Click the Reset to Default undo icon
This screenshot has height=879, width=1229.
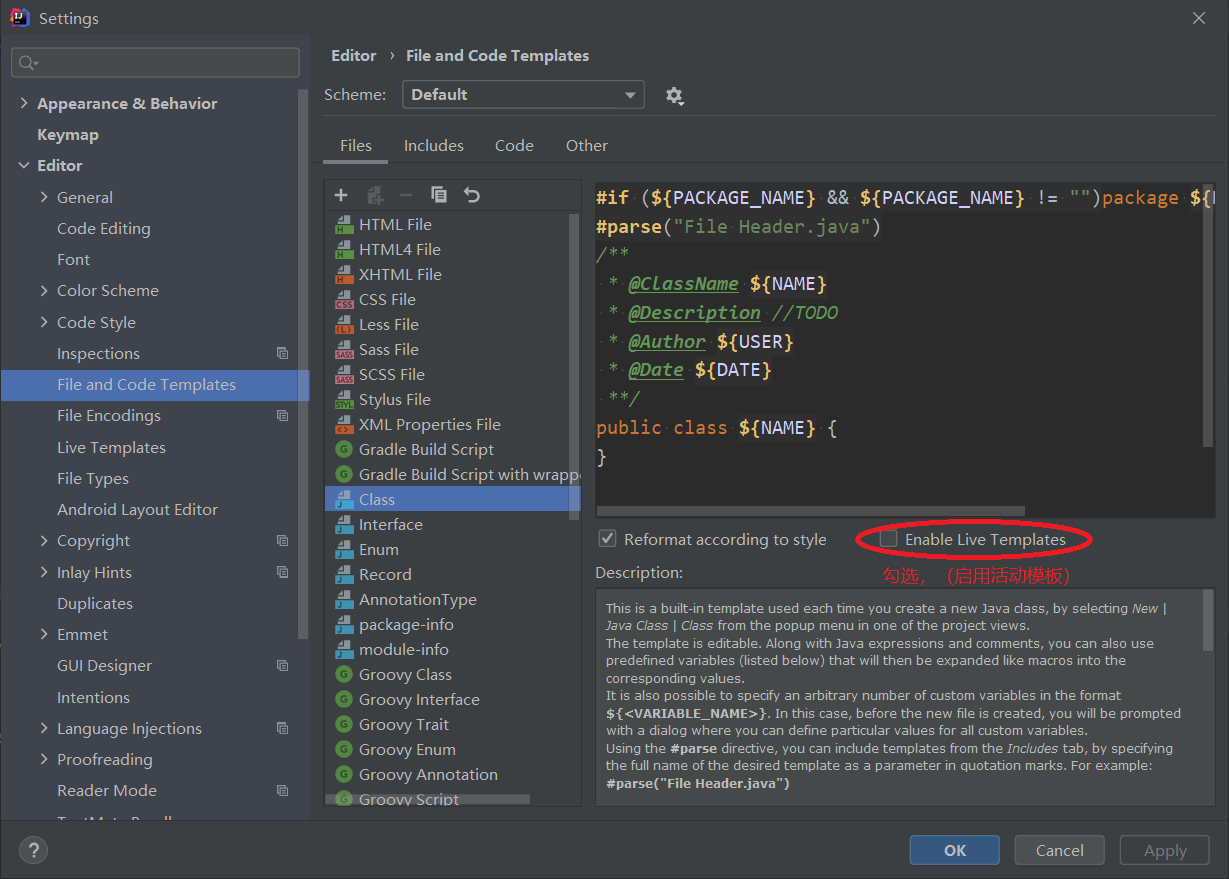(472, 195)
